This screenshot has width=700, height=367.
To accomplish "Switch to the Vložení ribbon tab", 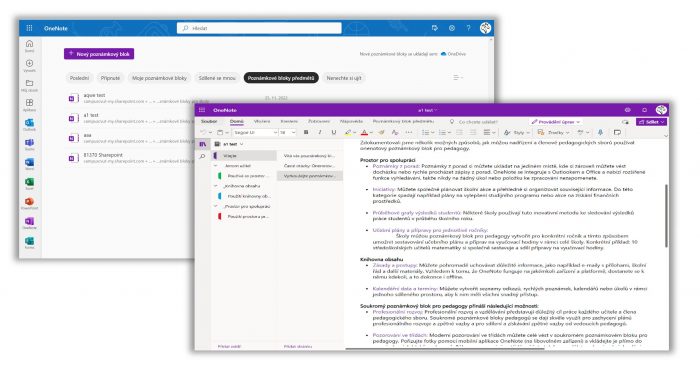I will 262,121.
